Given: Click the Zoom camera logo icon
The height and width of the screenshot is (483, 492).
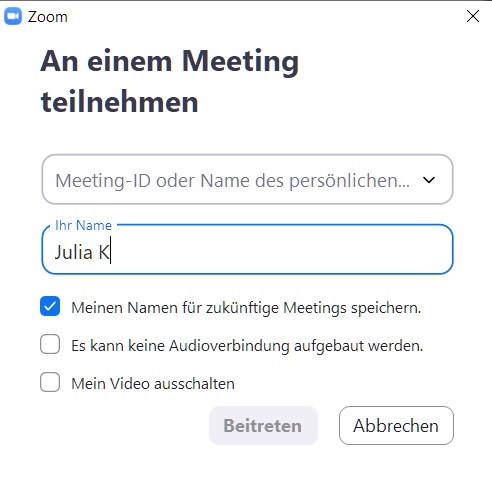Looking at the screenshot, I should (x=13, y=17).
